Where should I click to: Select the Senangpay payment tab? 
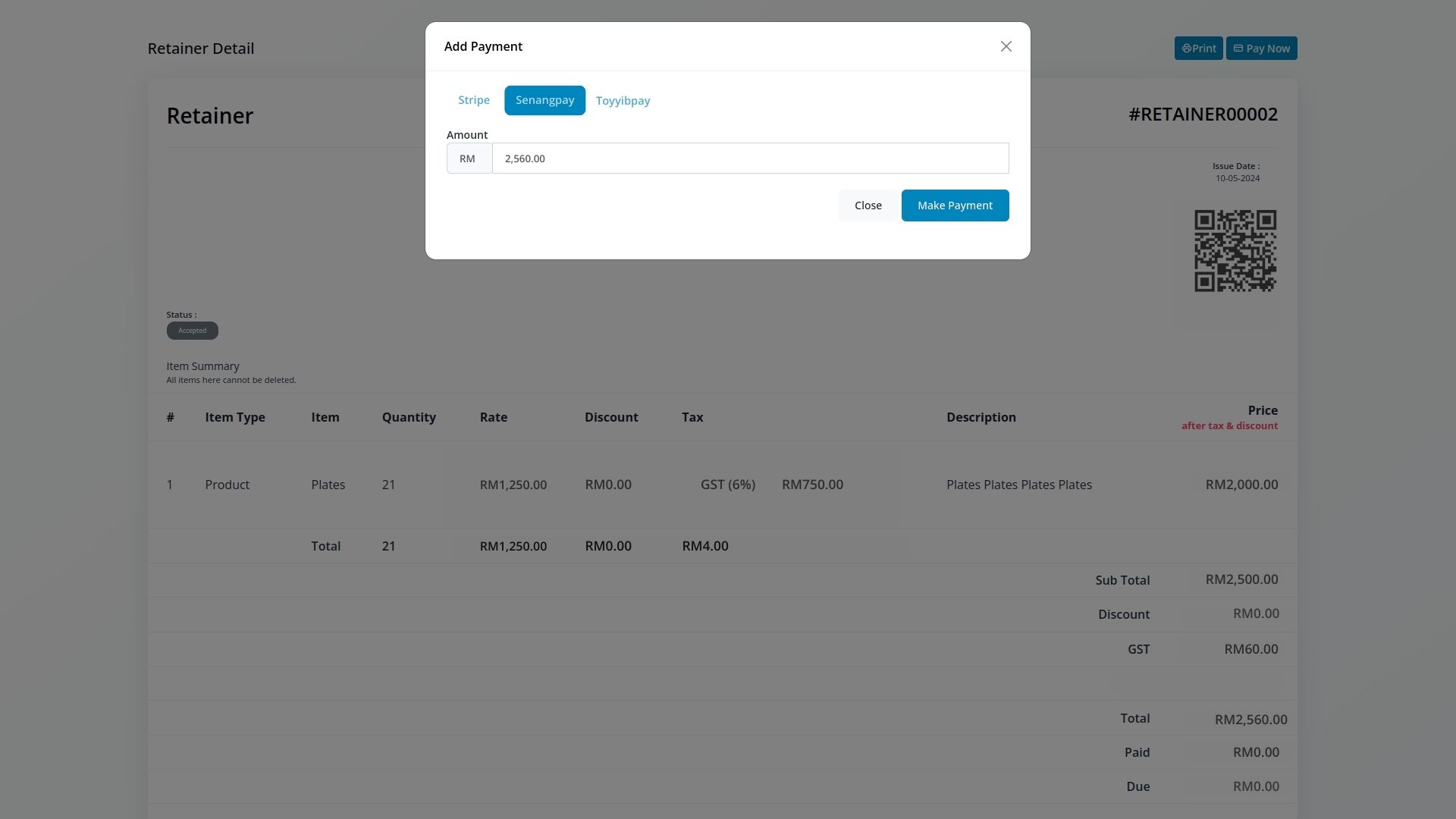click(x=544, y=100)
